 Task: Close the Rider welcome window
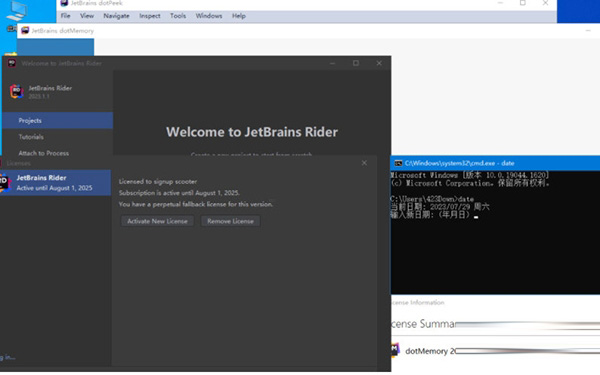point(379,63)
